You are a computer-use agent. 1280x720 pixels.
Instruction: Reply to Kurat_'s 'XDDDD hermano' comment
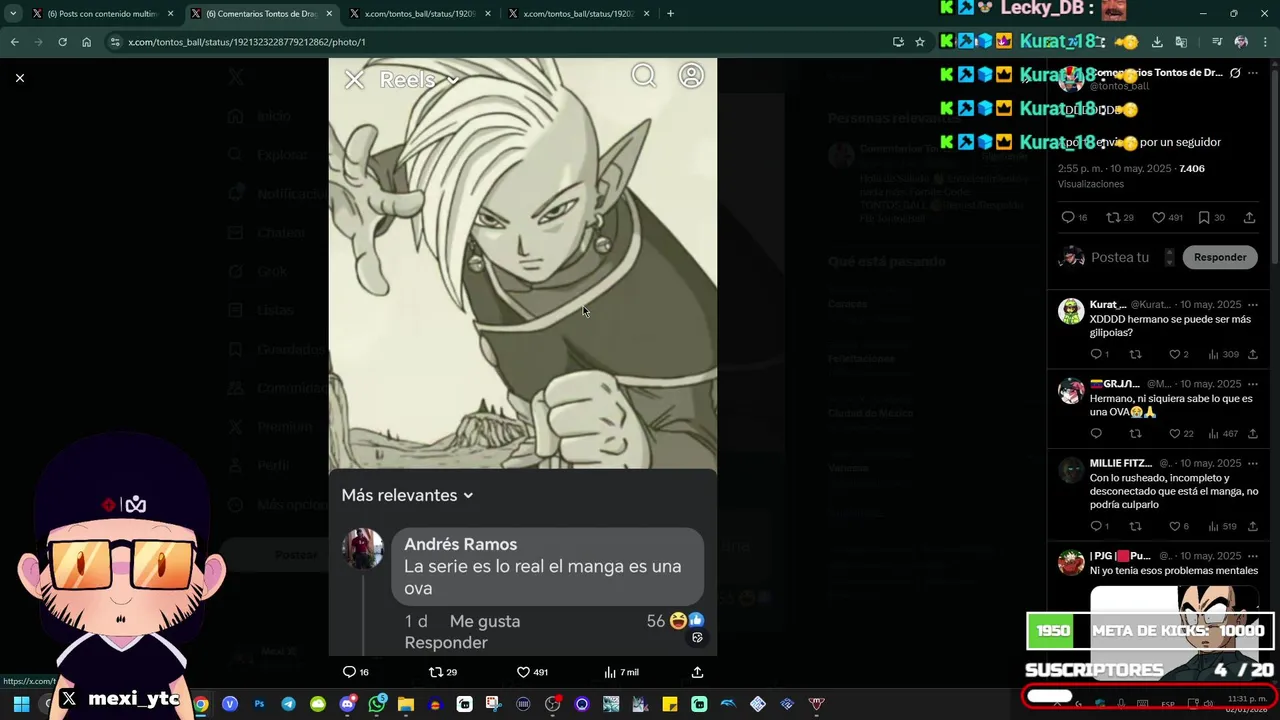pos(1099,354)
